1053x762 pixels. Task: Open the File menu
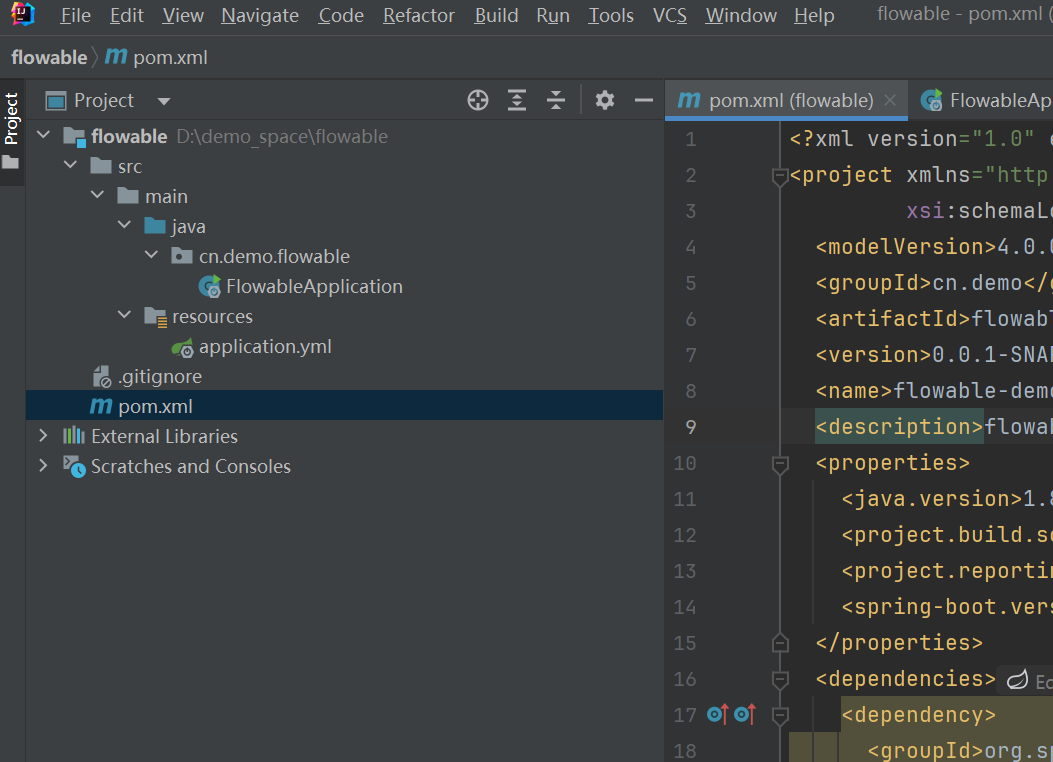[x=75, y=15]
